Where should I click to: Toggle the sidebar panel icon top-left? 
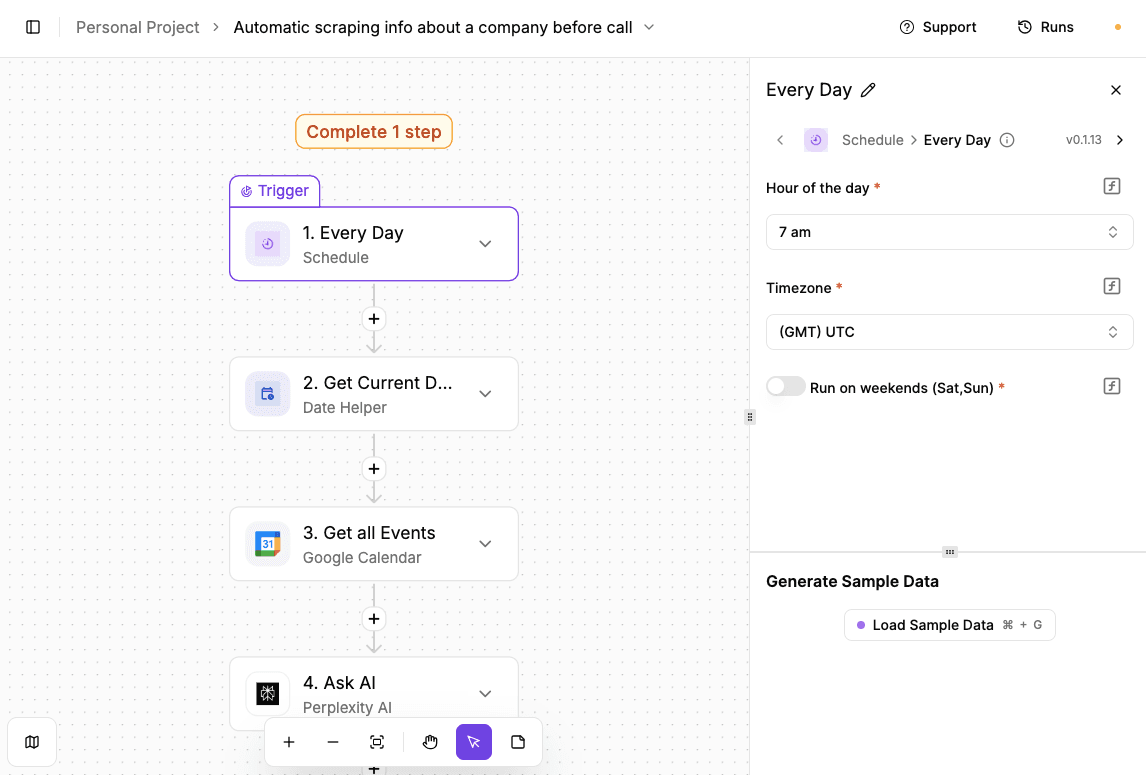click(33, 27)
